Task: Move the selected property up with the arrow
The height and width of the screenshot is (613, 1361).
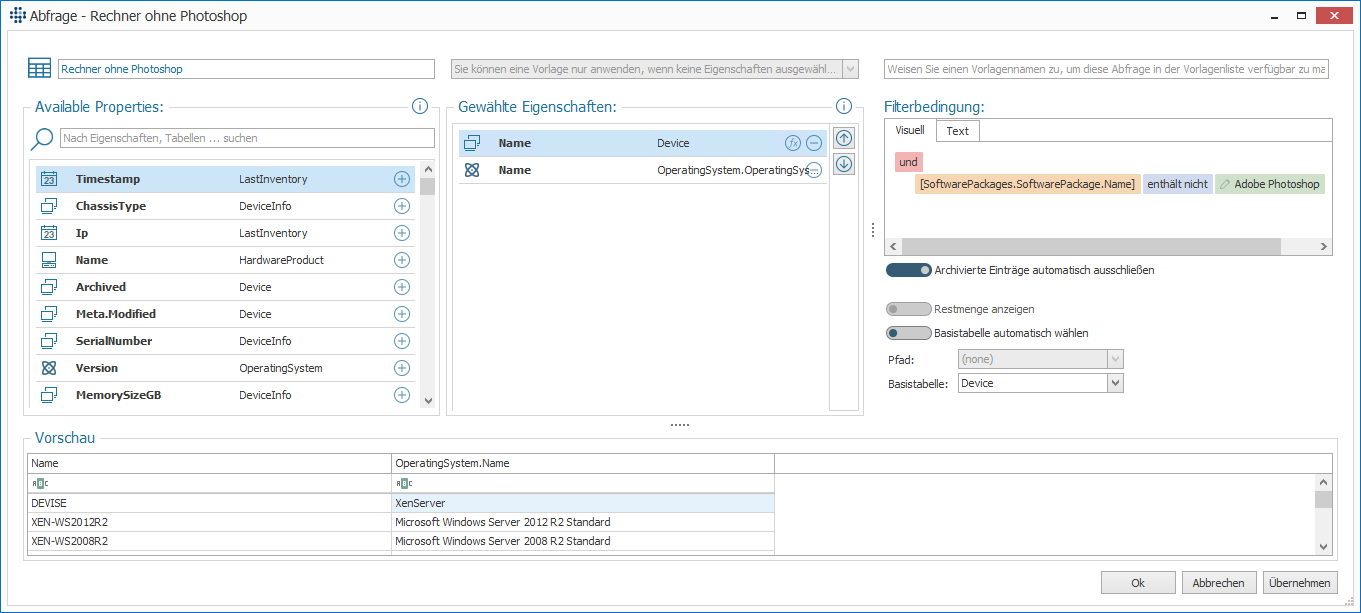Action: point(844,139)
